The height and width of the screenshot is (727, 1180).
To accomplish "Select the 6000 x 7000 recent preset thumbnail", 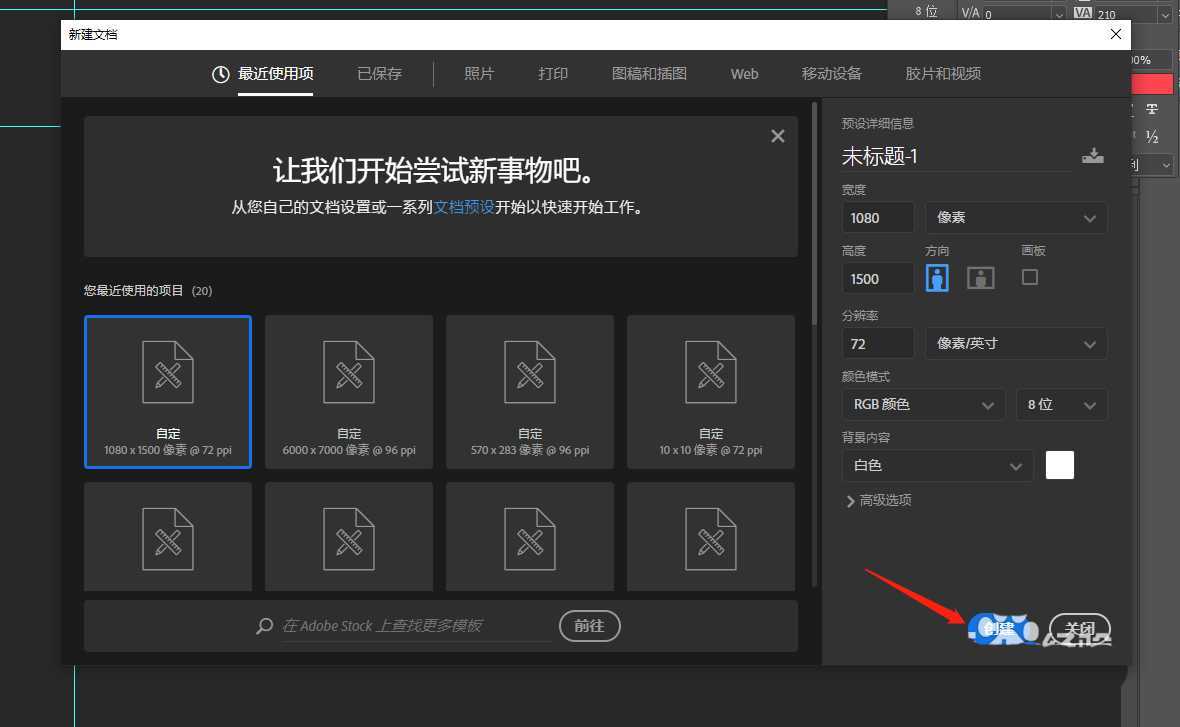I will pos(348,391).
